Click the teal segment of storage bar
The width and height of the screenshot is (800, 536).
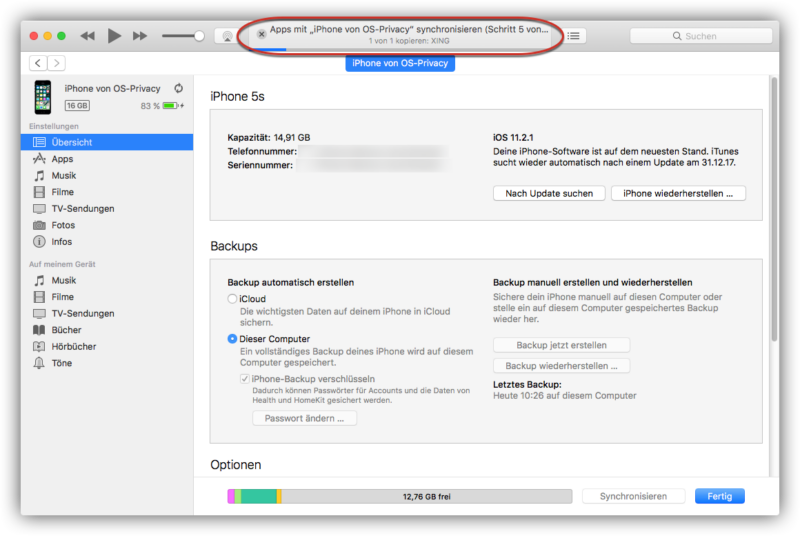tap(259, 497)
